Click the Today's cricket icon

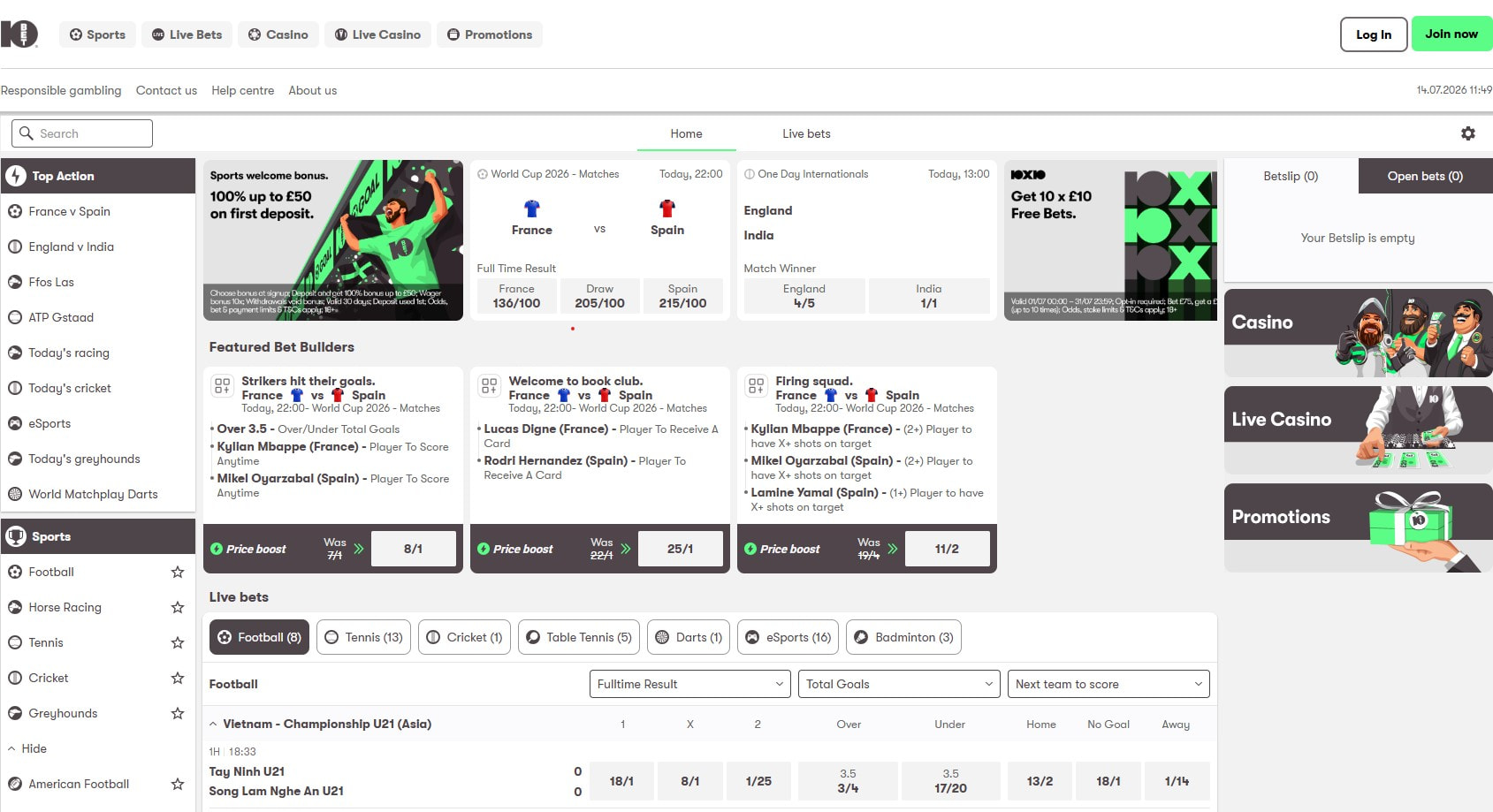pyautogui.click(x=15, y=388)
